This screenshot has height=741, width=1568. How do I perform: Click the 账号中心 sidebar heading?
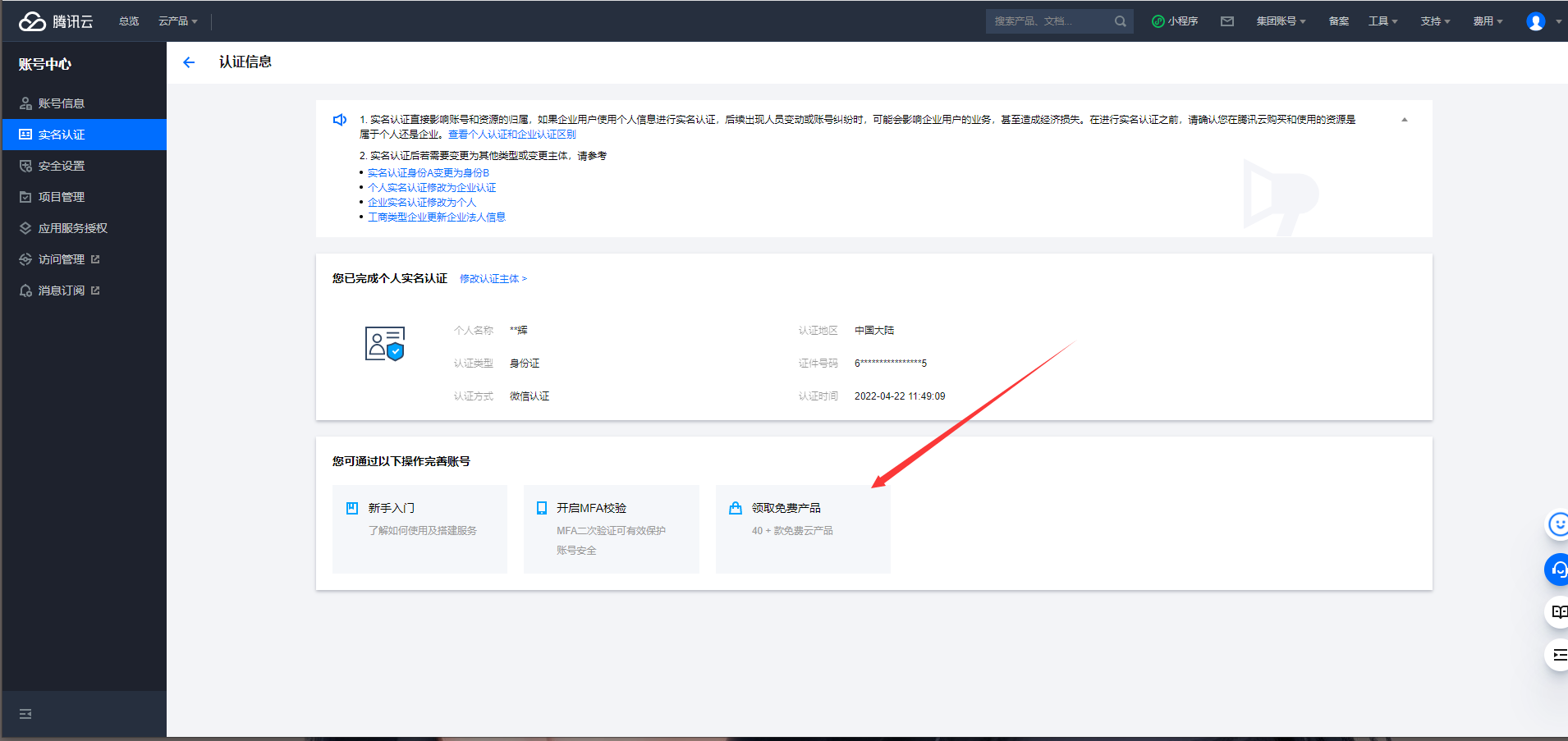(45, 64)
